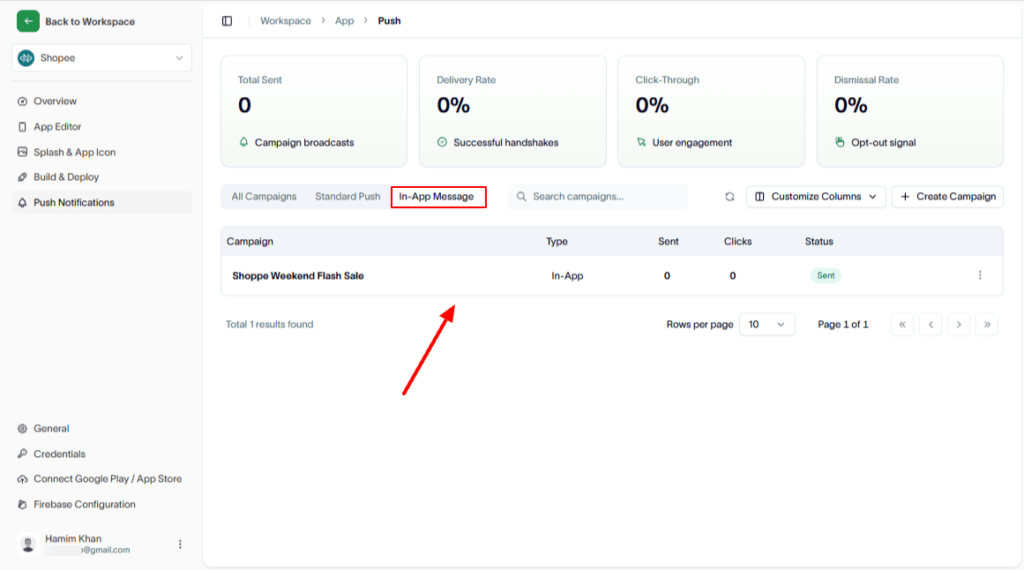Click the Shopee app logo icon
The height and width of the screenshot is (570, 1024).
[26, 58]
